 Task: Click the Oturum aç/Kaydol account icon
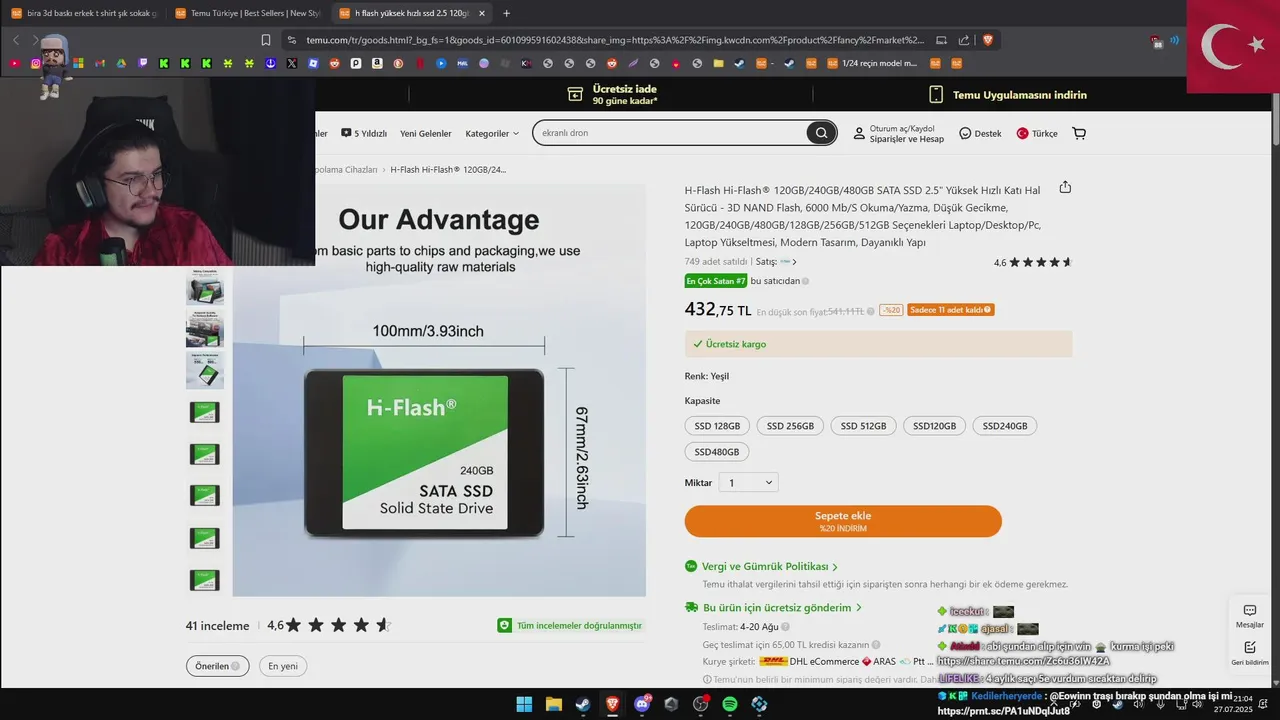859,133
